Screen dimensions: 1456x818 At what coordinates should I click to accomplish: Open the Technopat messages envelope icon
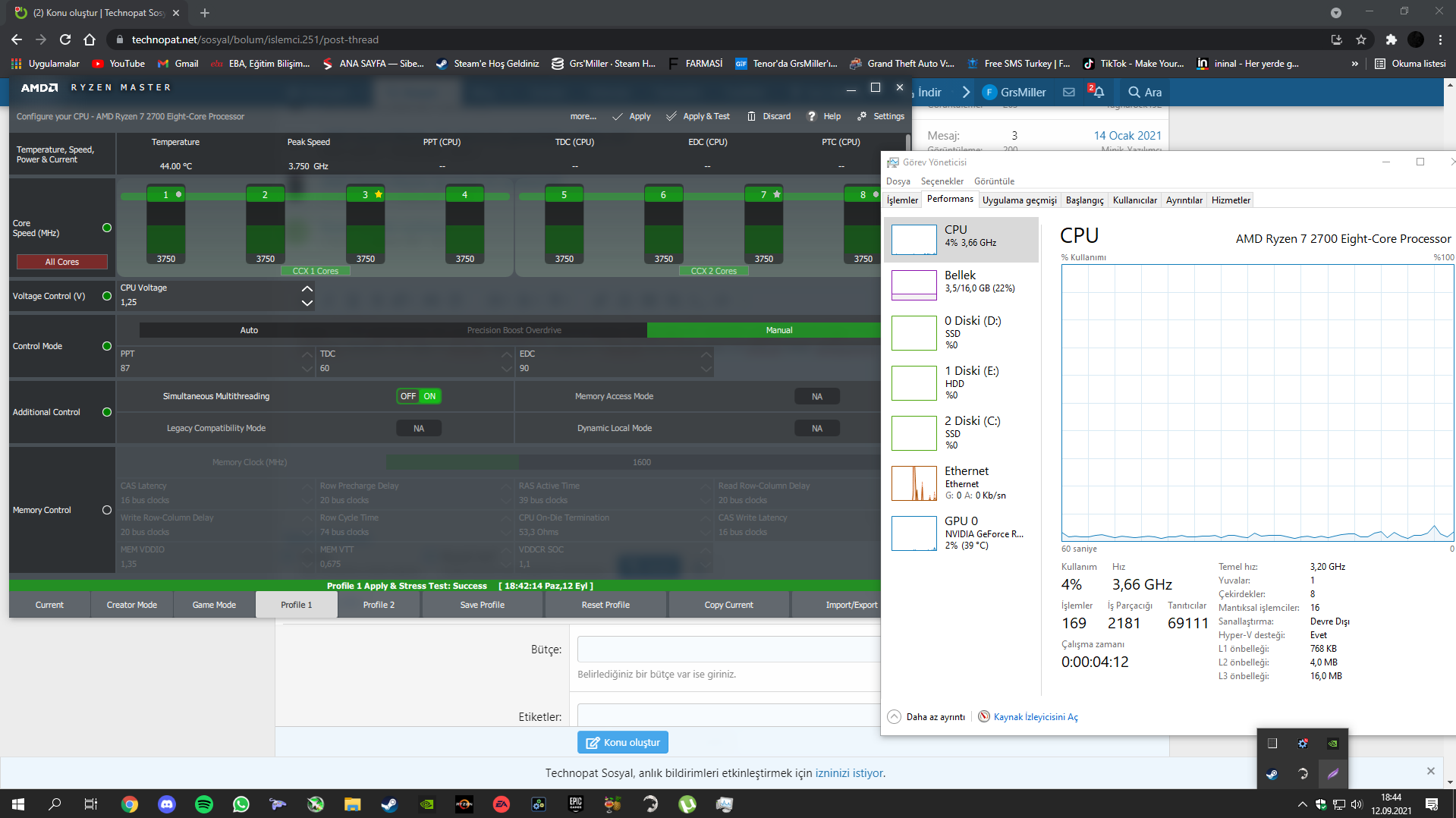coord(1069,92)
